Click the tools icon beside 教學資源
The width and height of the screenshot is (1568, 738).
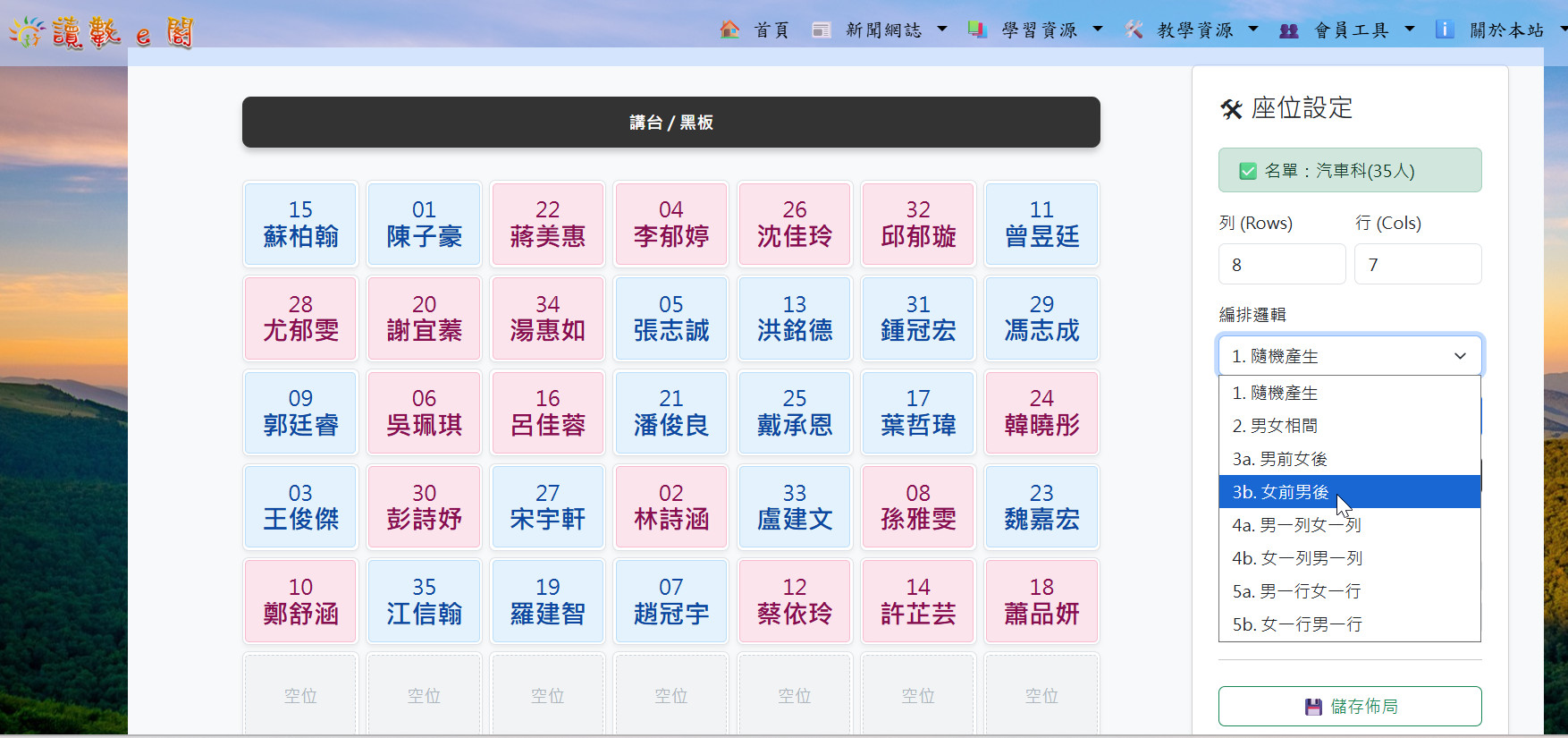pyautogui.click(x=1134, y=30)
